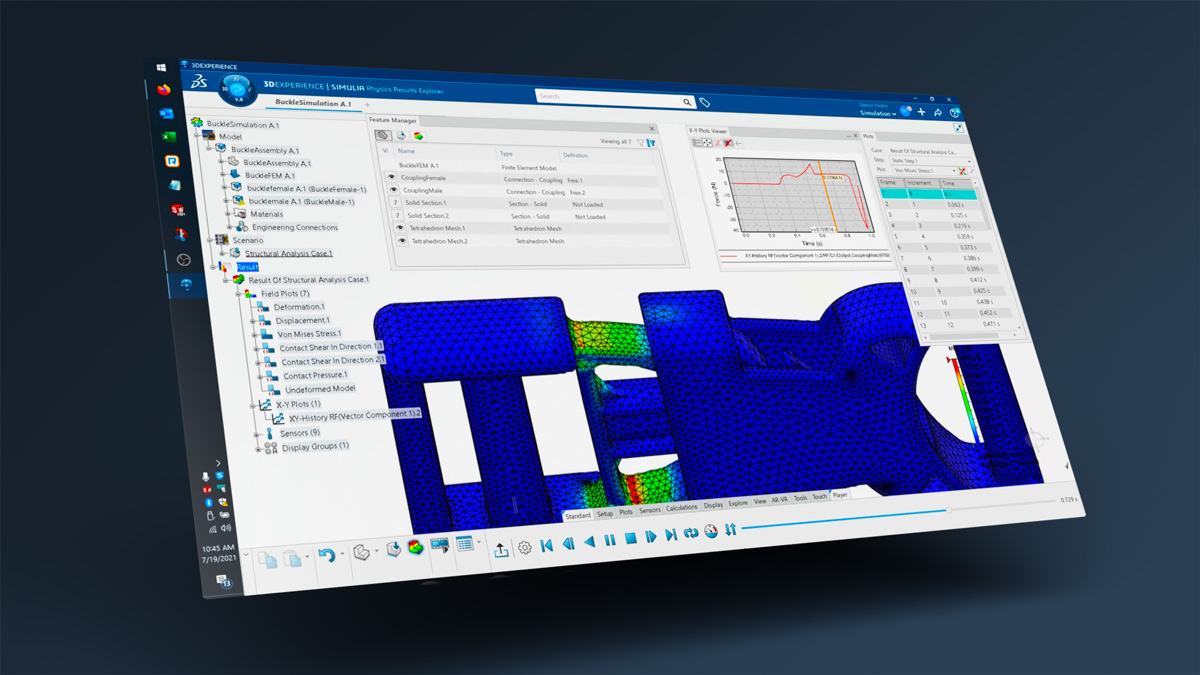Image resolution: width=1200 pixels, height=675 pixels.
Task: Expand the Field Plots (7) node
Action: [x=239, y=294]
